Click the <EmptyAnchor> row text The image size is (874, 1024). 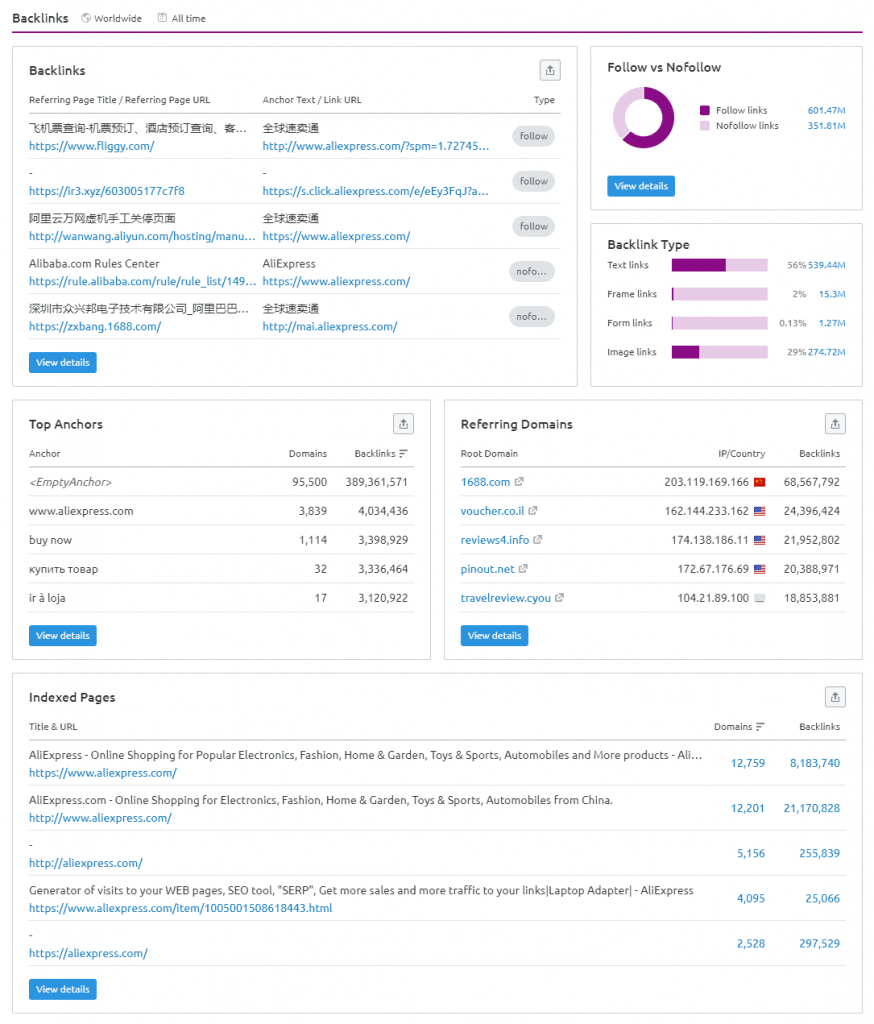pos(71,482)
